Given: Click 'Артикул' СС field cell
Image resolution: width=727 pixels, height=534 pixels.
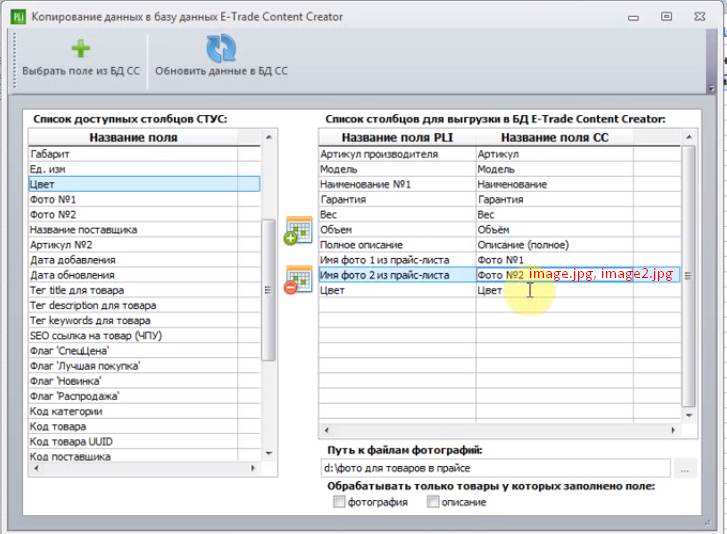Looking at the screenshot, I should click(555, 154).
